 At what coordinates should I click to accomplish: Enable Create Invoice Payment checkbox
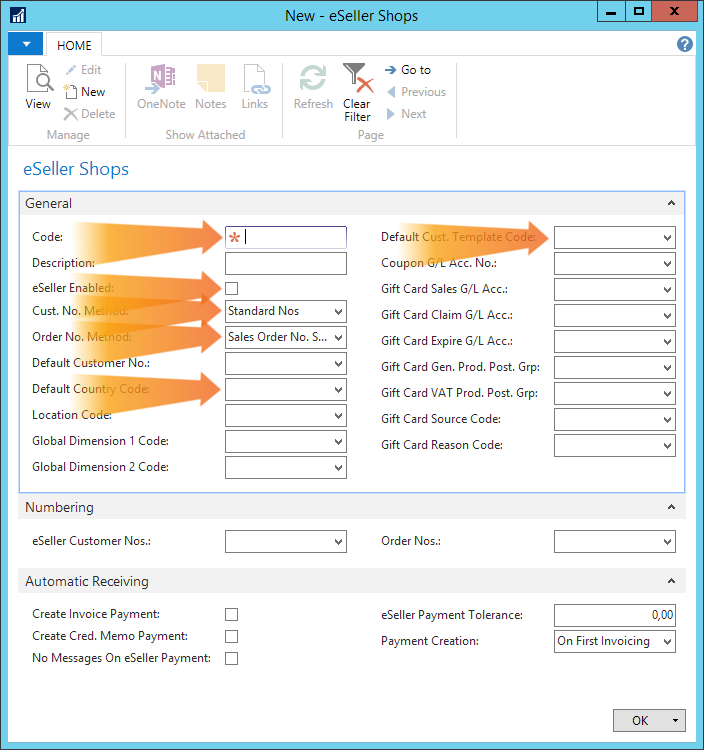(x=231, y=614)
